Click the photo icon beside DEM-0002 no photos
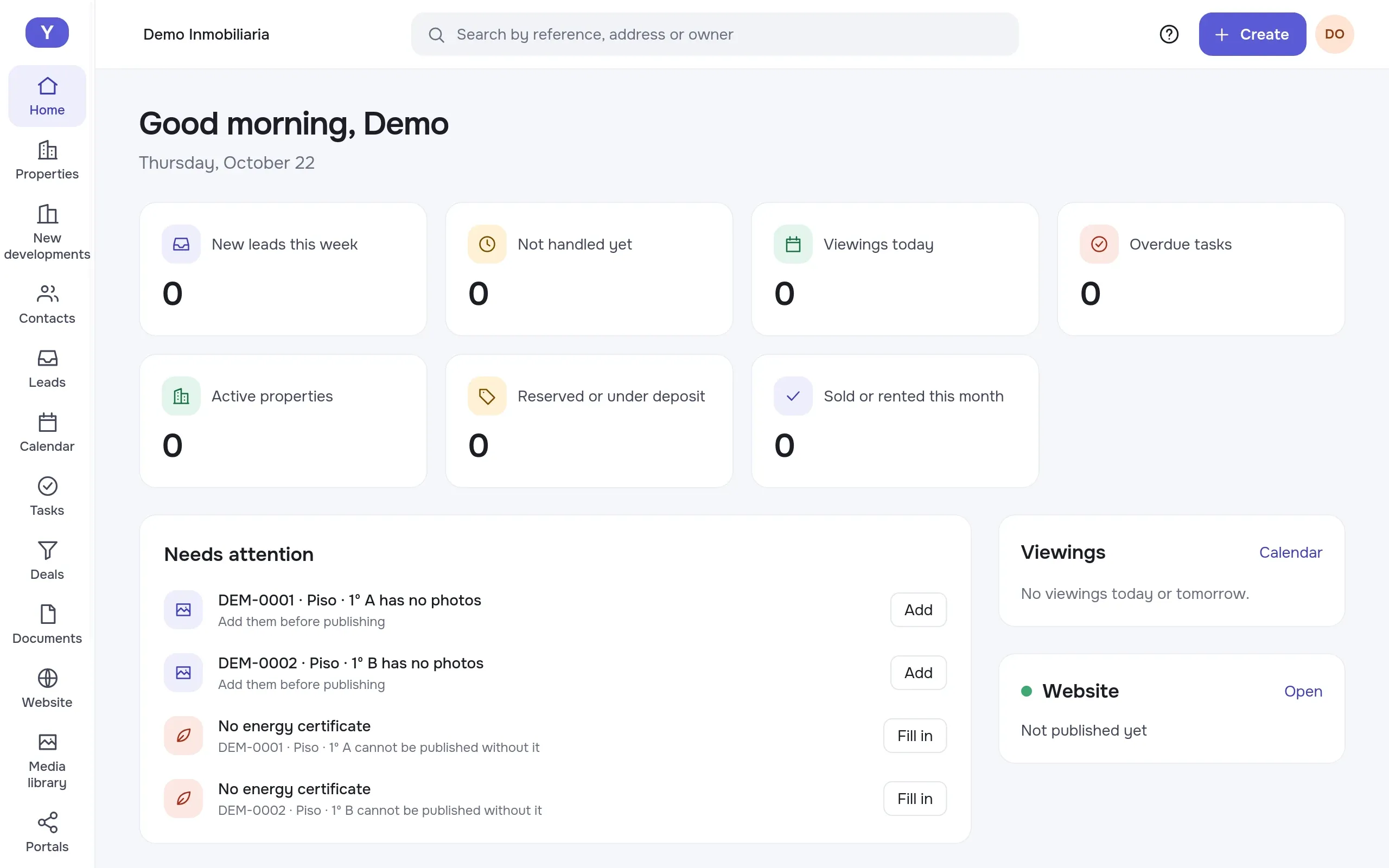 183,673
